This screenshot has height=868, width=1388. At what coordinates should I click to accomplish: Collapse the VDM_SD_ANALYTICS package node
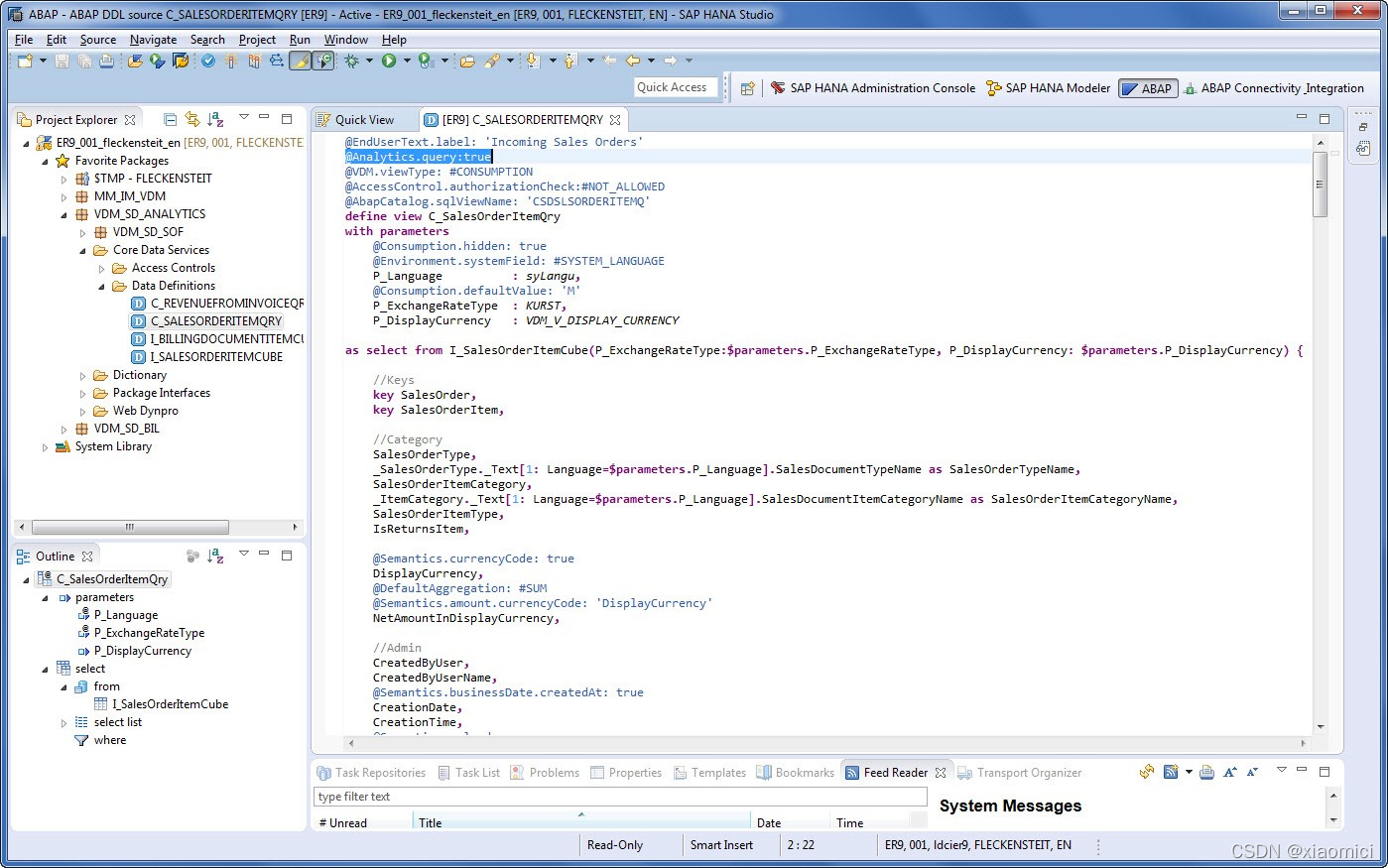[x=64, y=214]
